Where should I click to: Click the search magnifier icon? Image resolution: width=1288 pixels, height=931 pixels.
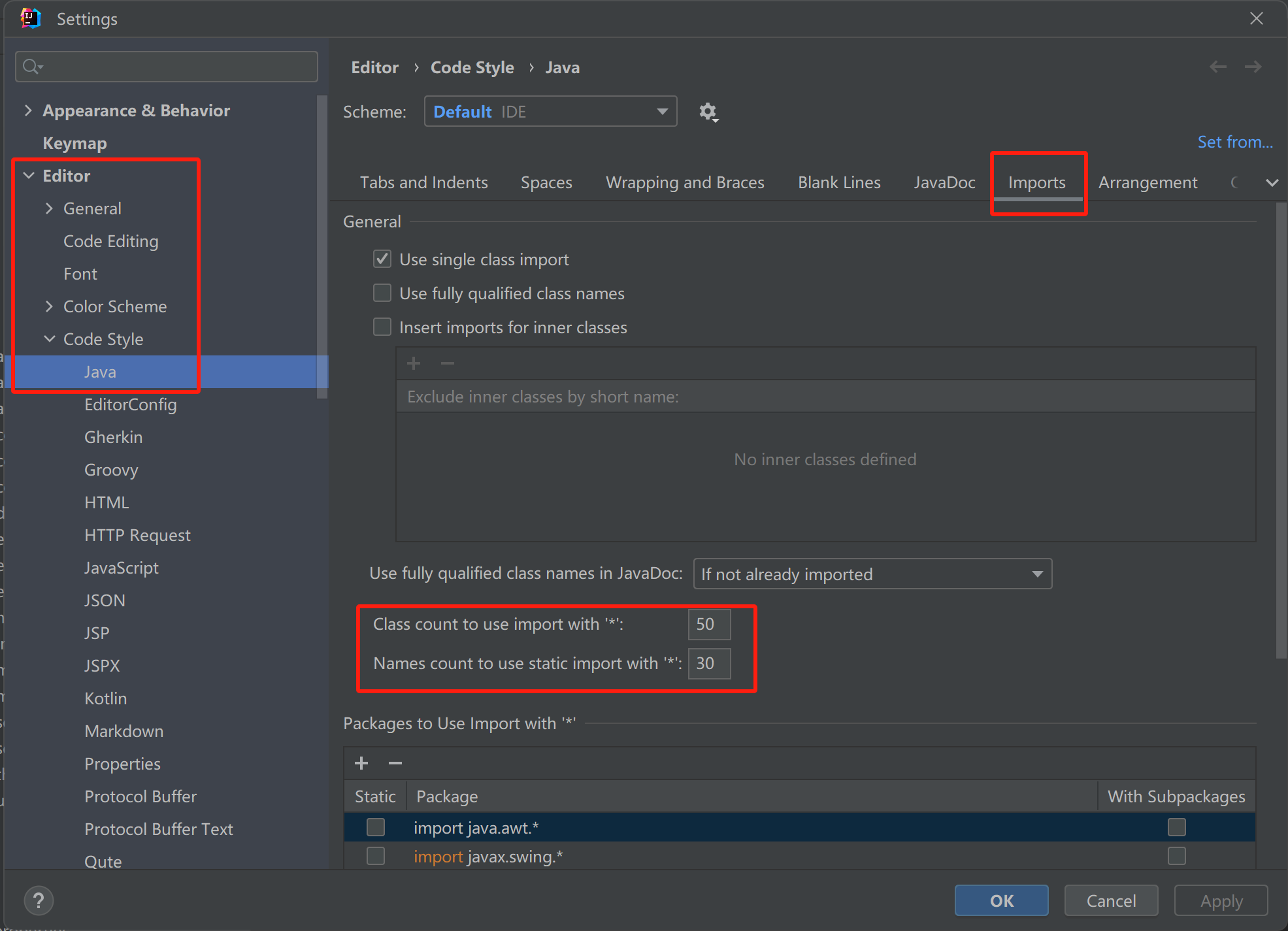(32, 67)
